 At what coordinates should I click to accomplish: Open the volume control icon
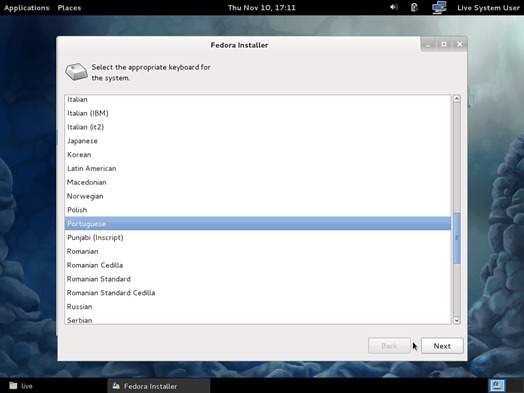coord(394,7)
